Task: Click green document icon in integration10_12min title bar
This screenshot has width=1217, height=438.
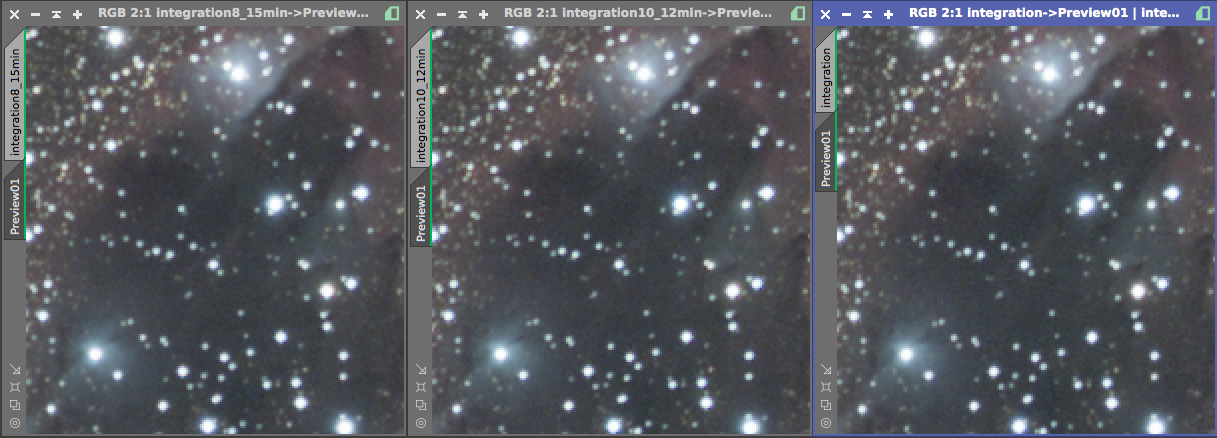Action: point(797,14)
